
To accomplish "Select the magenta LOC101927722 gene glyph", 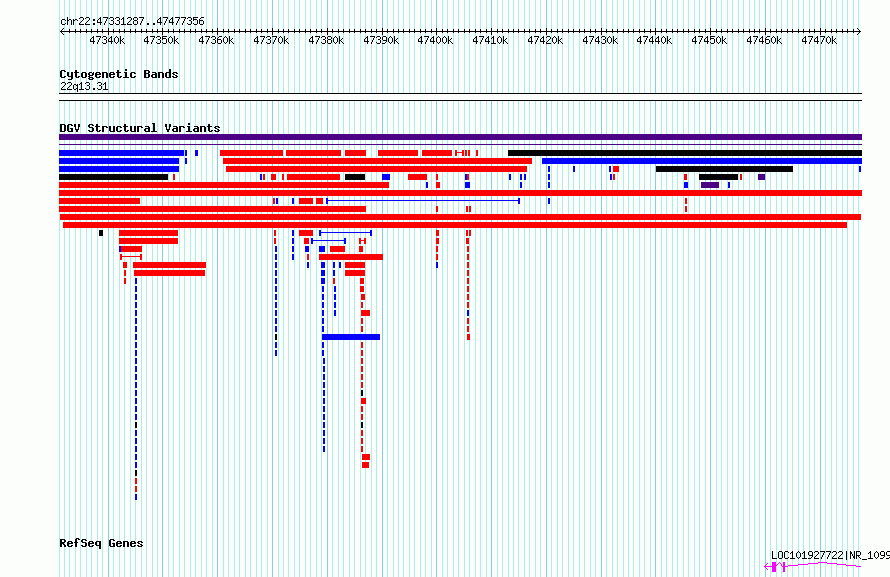I will pos(812,566).
